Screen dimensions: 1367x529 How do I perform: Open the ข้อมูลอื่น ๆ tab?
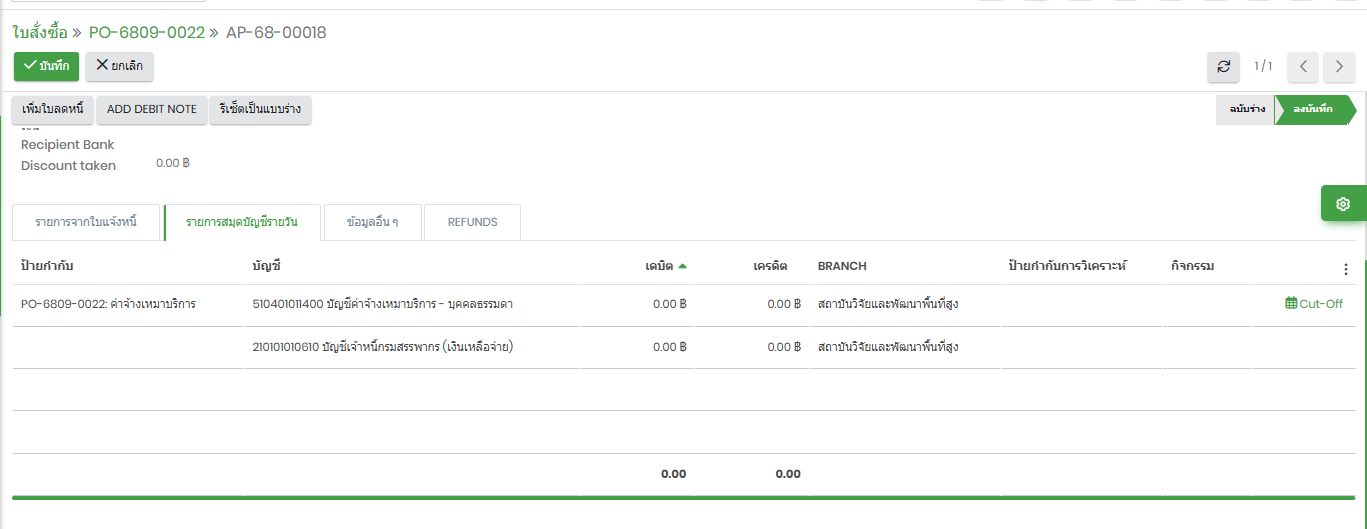pos(372,223)
